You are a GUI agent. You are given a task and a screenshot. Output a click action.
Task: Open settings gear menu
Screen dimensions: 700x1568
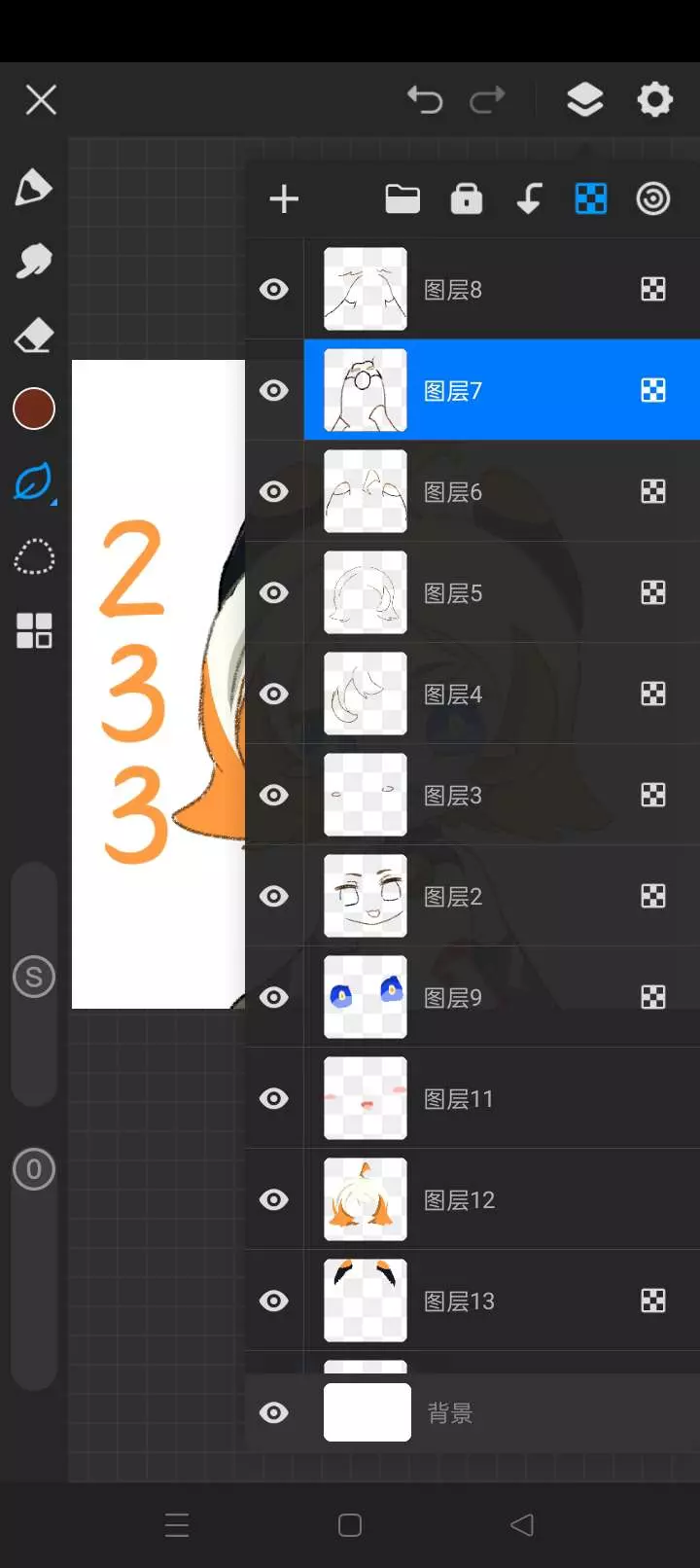point(654,99)
